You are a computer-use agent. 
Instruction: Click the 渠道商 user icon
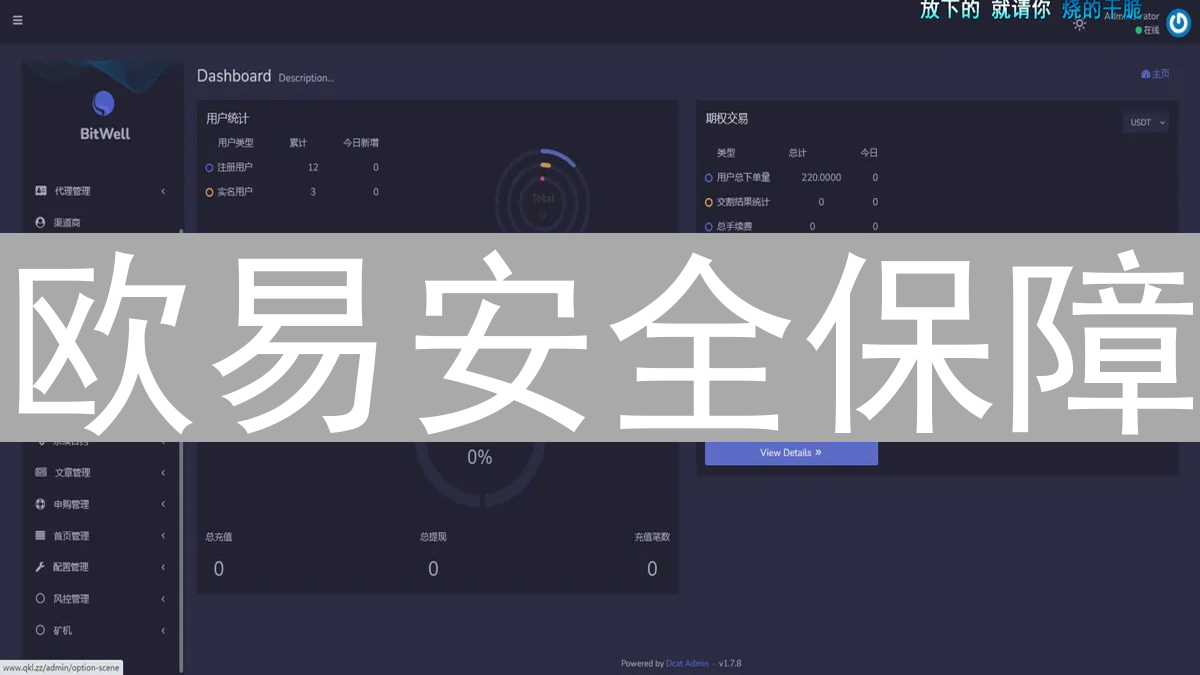tap(41, 222)
